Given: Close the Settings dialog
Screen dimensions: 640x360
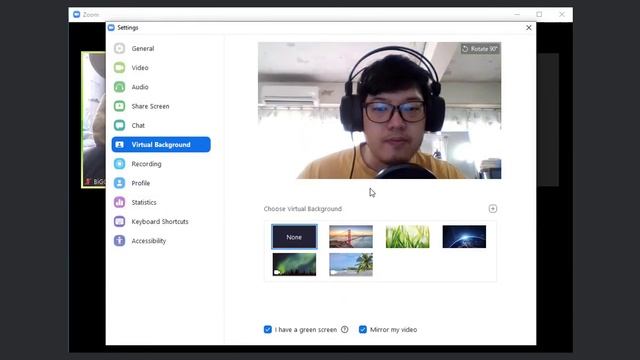Looking at the screenshot, I should coord(529,27).
